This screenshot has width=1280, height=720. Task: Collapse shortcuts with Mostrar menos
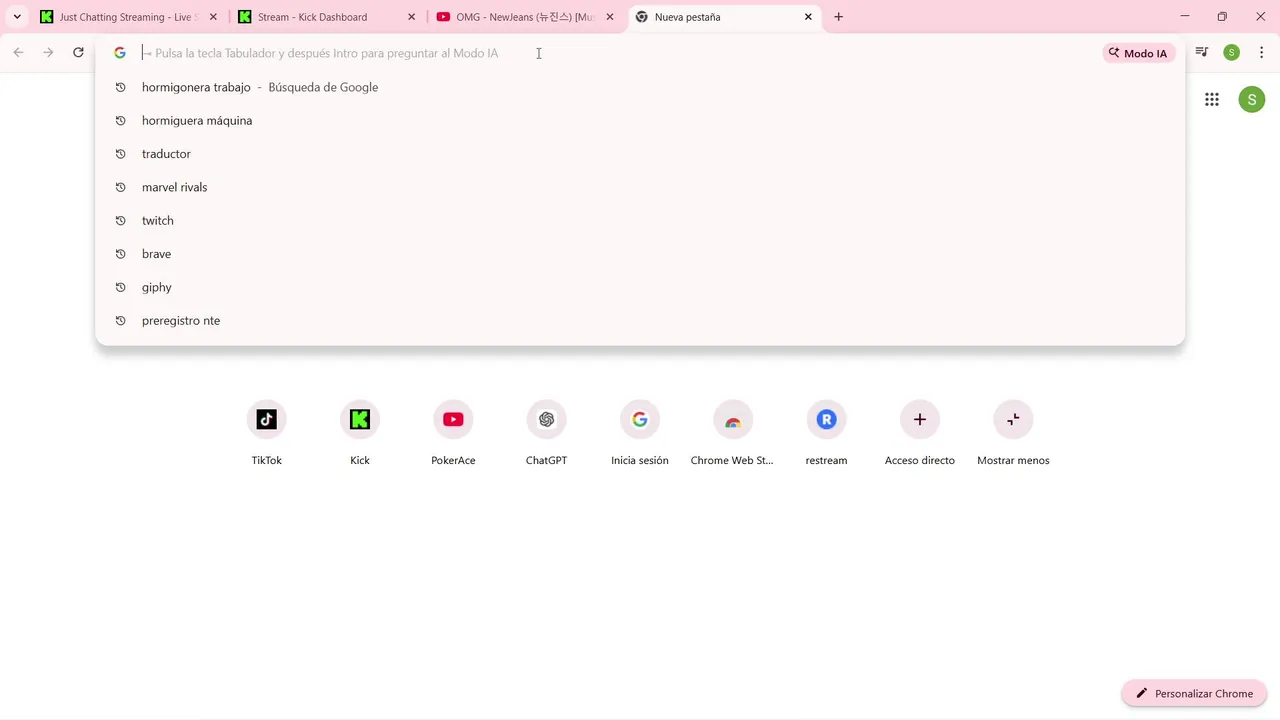tap(1013, 420)
